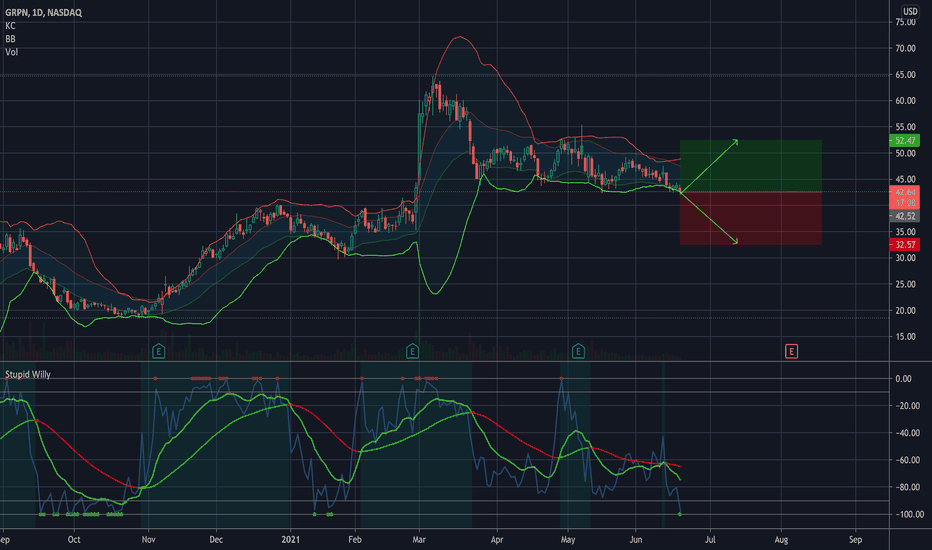Screen dimensions: 932x550
Task: Click the 55.00 price axis label
Action: point(905,127)
